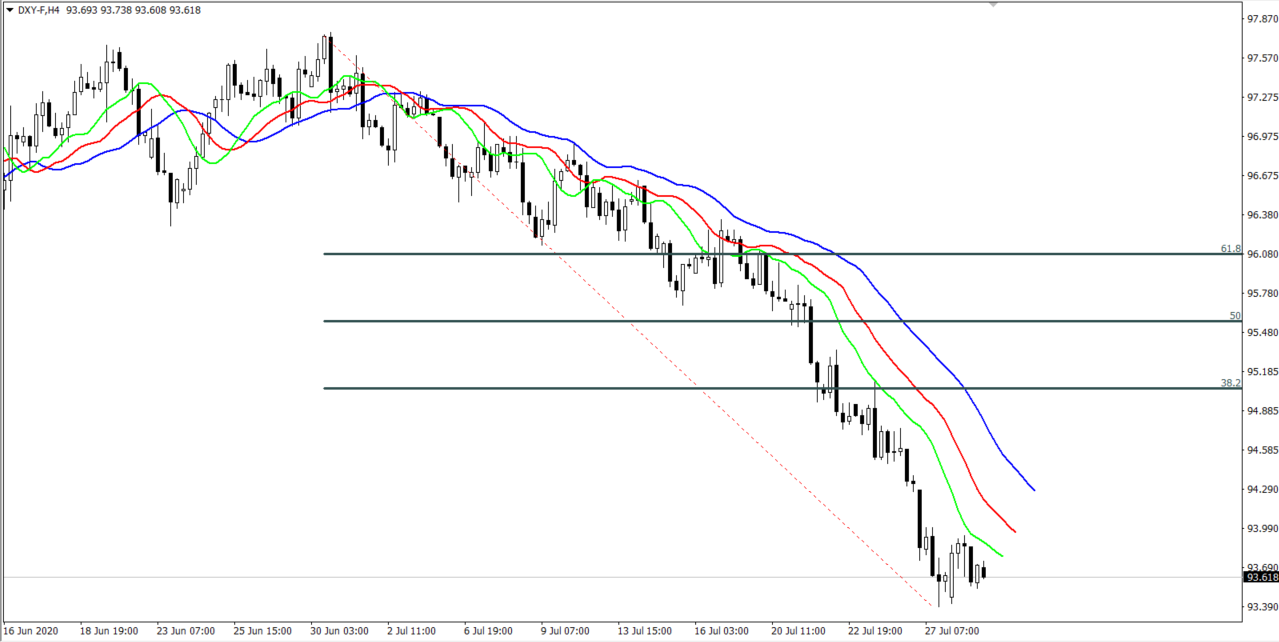Click the 97.870 price scale label

coord(1259,19)
